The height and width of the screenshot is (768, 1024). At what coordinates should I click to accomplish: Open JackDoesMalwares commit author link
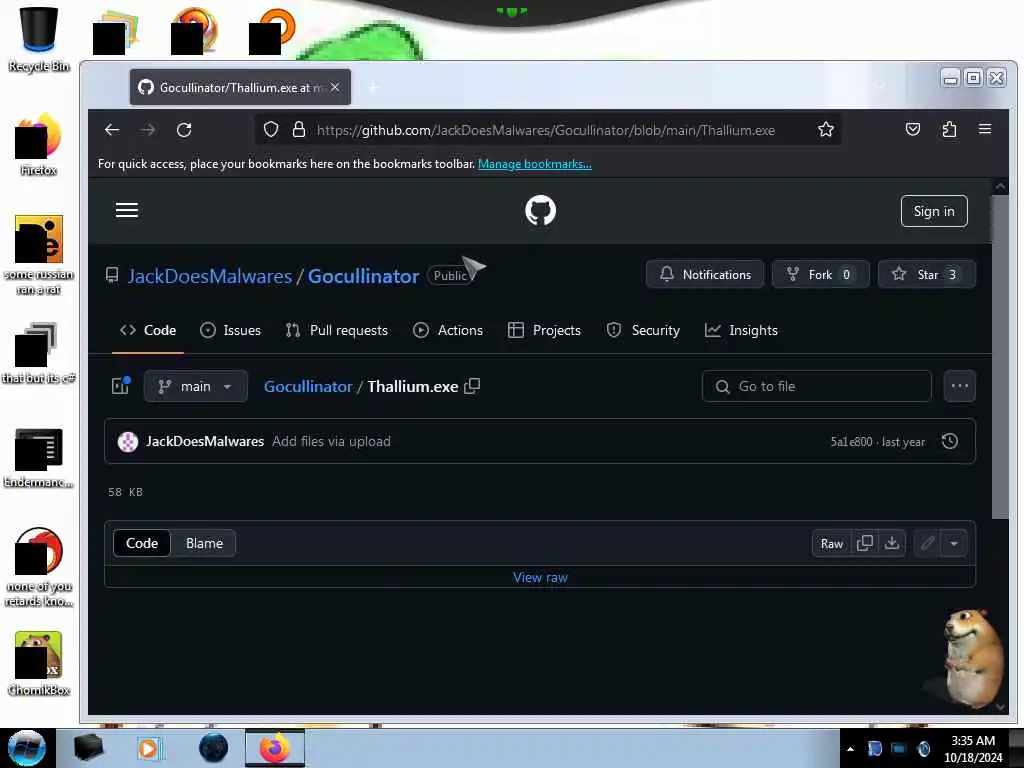(x=205, y=441)
